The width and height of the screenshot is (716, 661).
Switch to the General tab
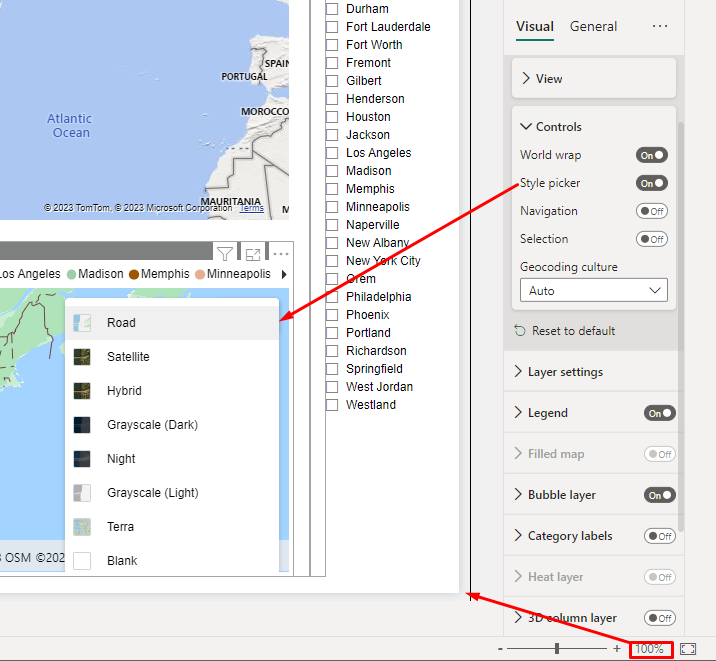tap(593, 26)
